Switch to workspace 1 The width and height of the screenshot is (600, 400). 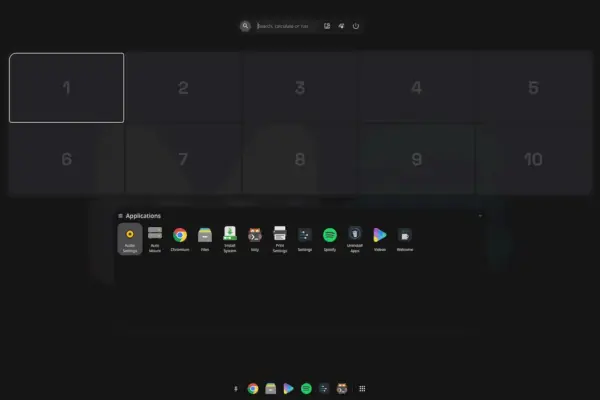[x=67, y=88]
